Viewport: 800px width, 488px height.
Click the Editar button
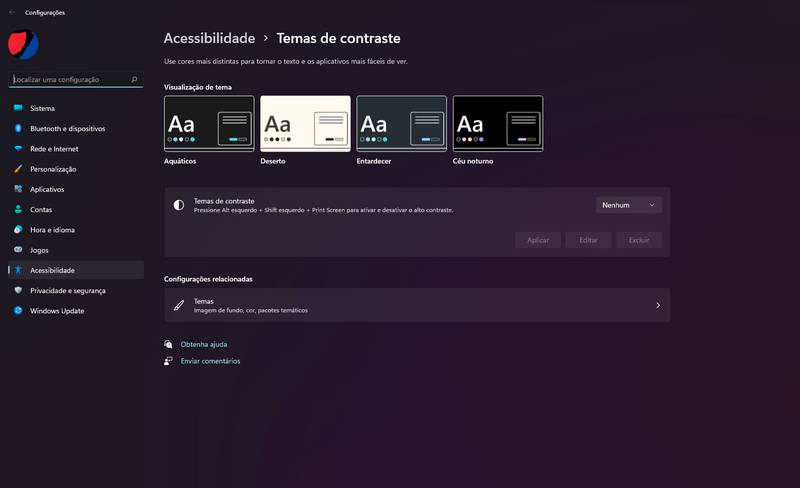click(x=588, y=240)
